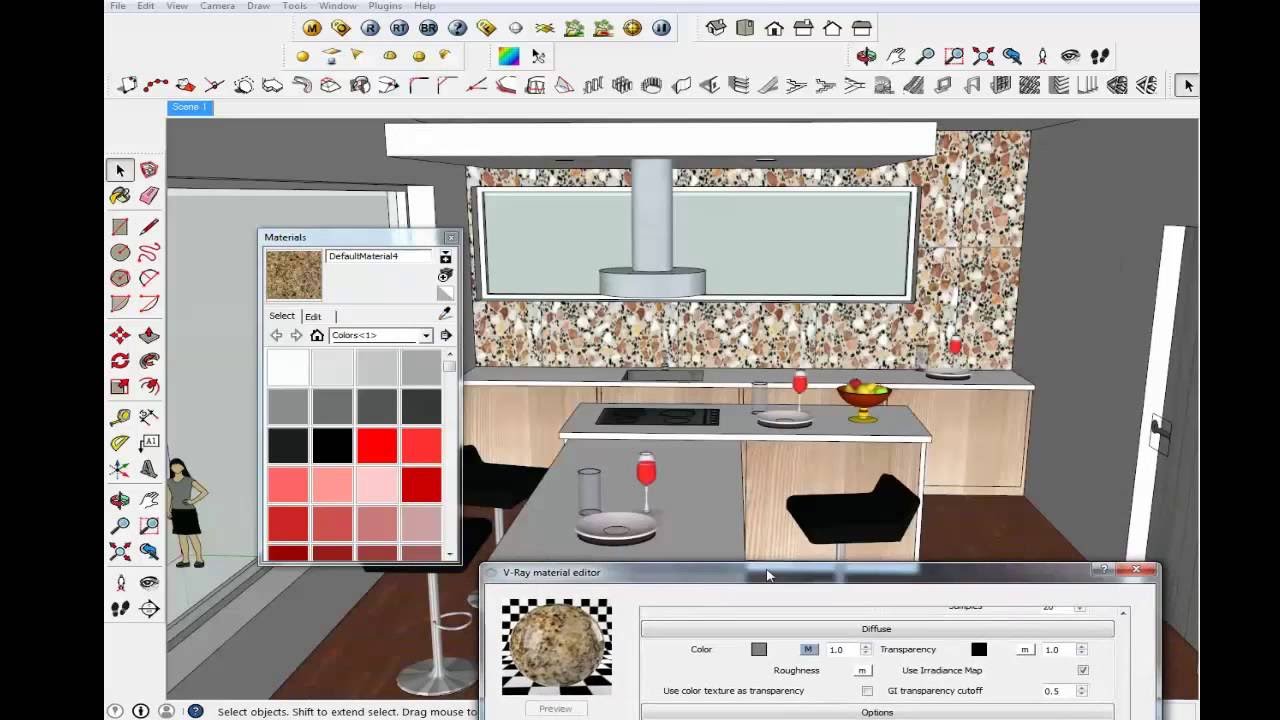Go to In Model home icon in Materials
The height and width of the screenshot is (720, 1280).
317,336
